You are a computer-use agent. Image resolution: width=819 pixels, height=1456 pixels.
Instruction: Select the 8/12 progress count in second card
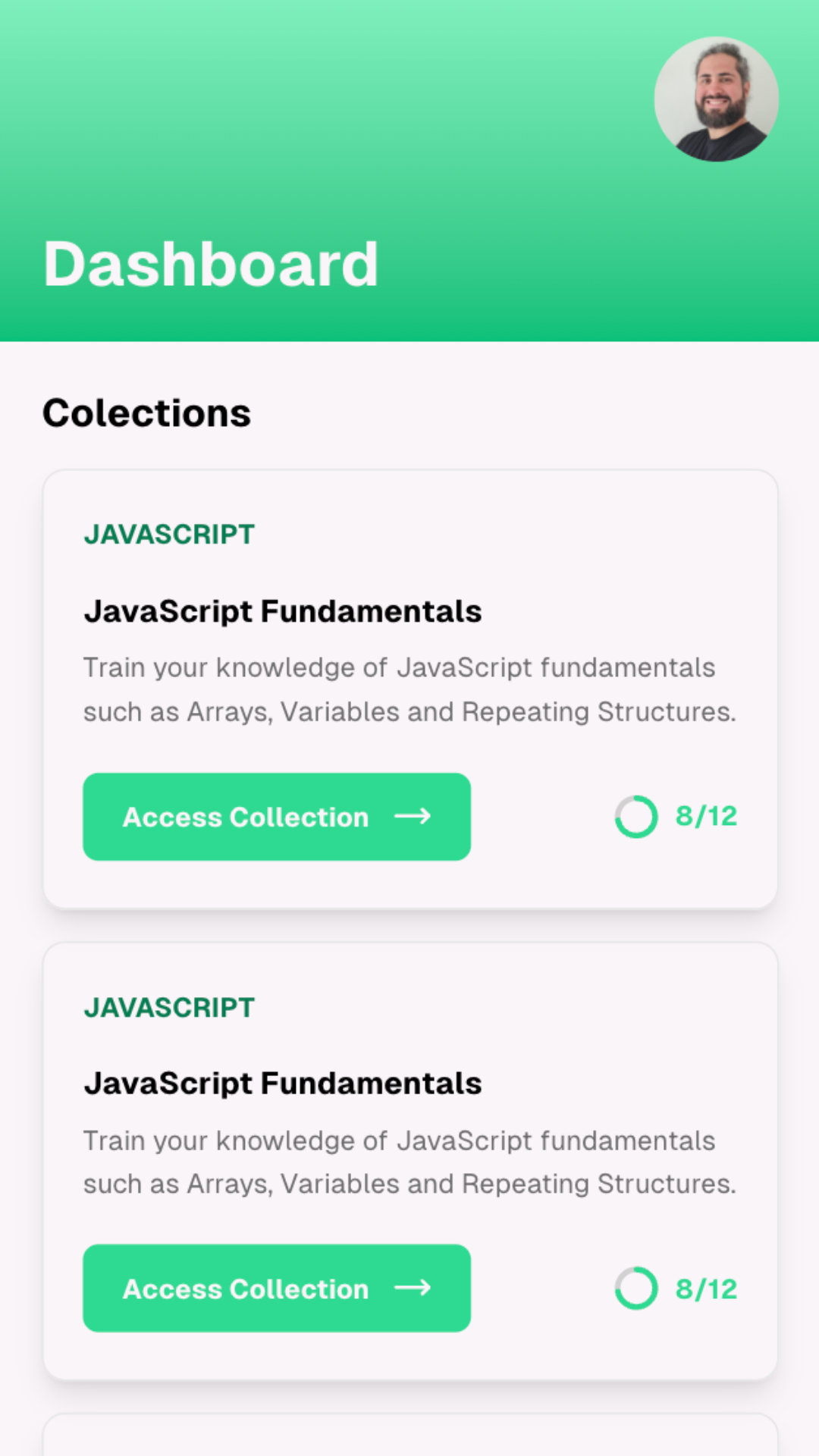tap(706, 1288)
